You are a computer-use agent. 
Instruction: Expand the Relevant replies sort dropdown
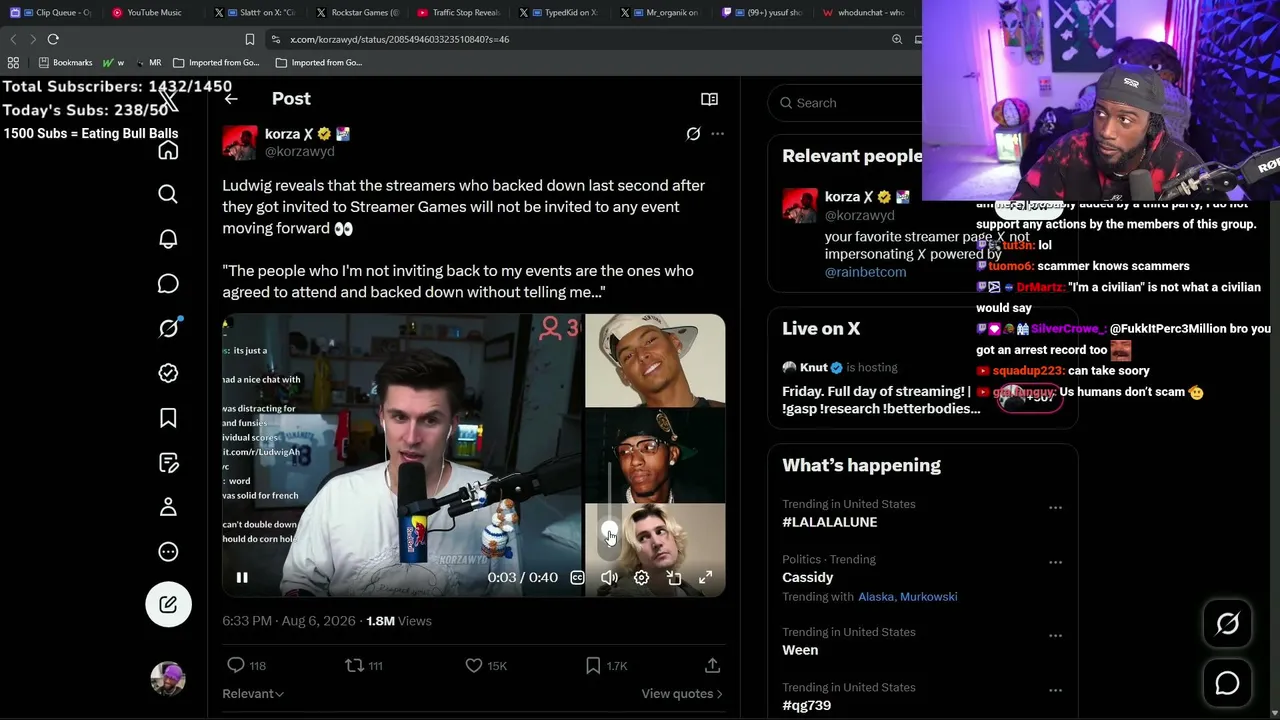(253, 694)
